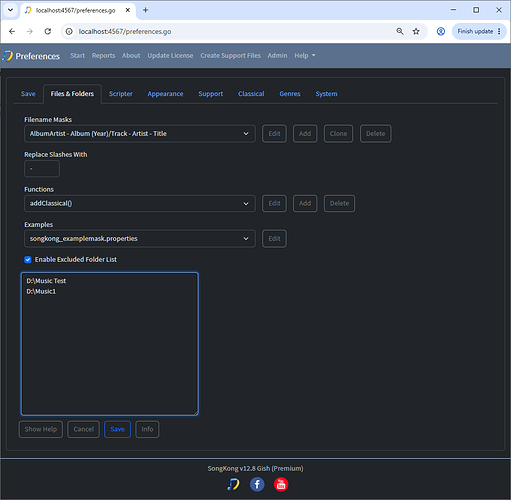511x500 pixels.
Task: Click the SongKong logo beside Preferences
Action: click(x=7, y=56)
